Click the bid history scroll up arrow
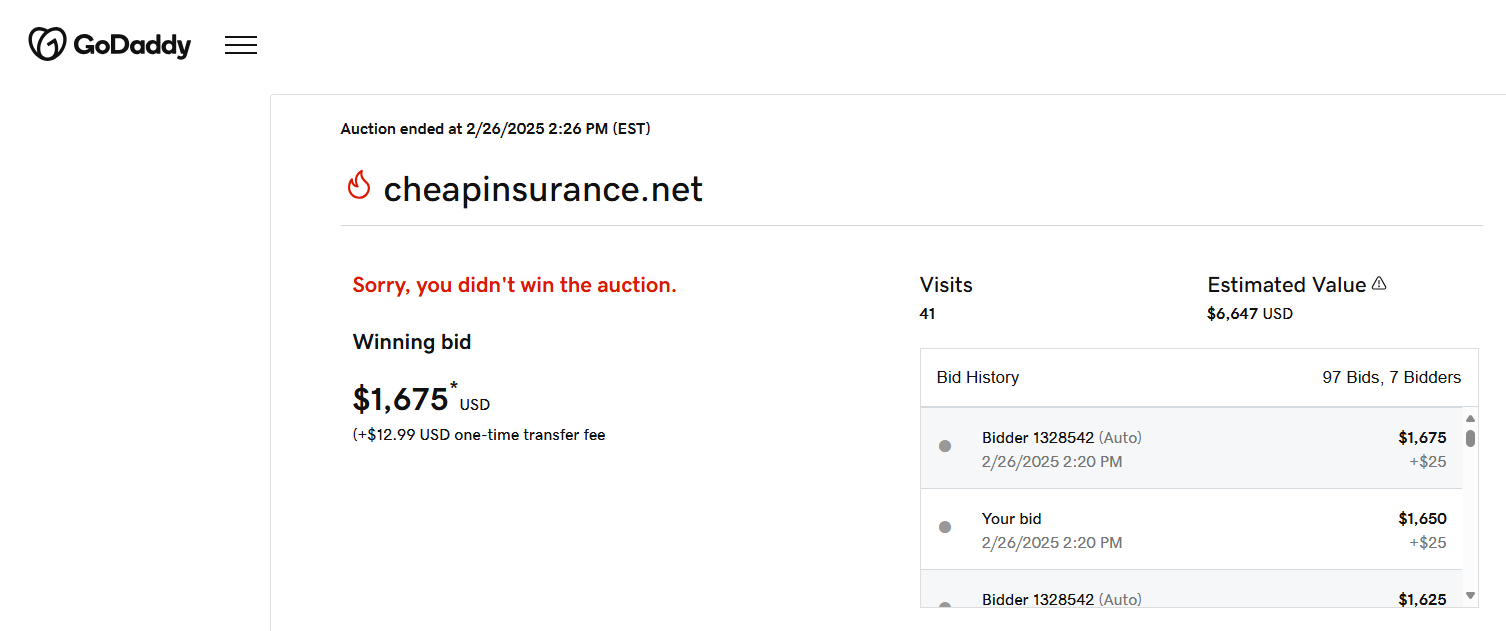Image resolution: width=1506 pixels, height=631 pixels. pyautogui.click(x=1470, y=419)
